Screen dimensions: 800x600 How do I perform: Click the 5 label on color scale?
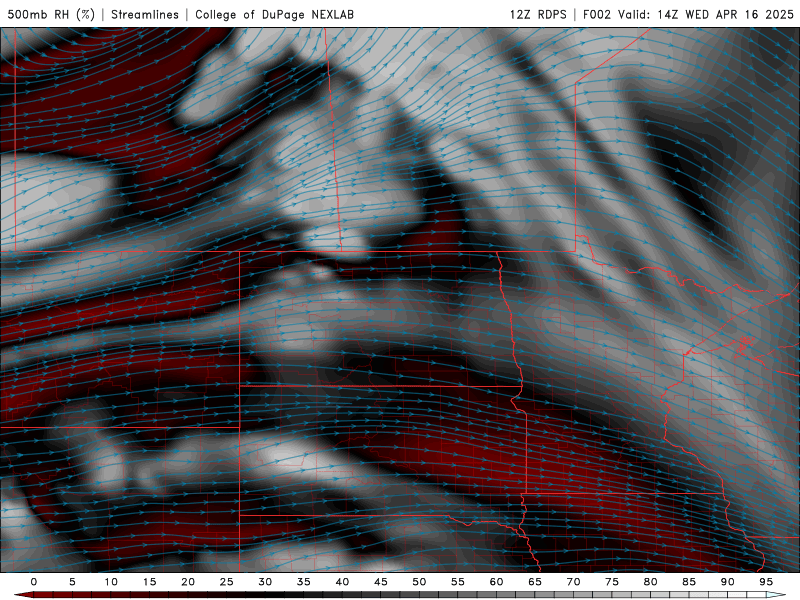click(72, 582)
